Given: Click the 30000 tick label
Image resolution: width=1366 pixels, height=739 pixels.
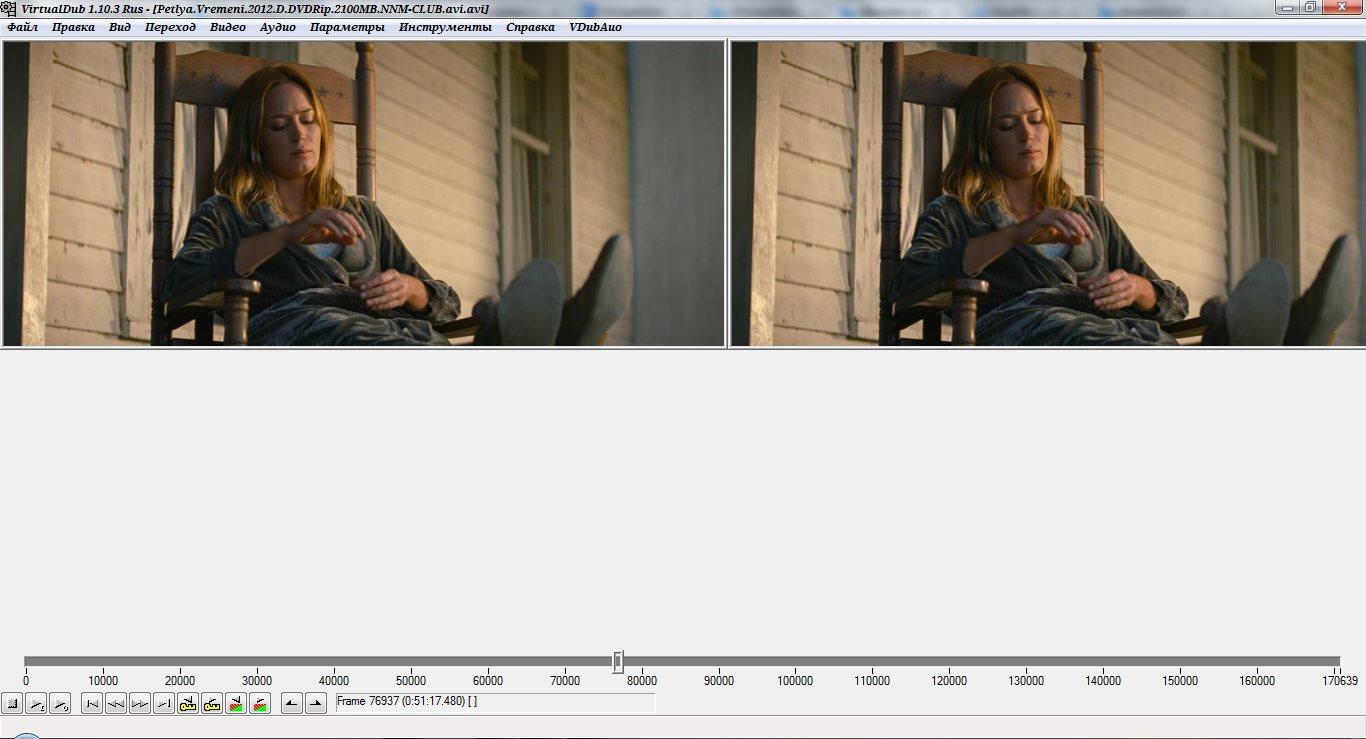Looking at the screenshot, I should pos(257,681).
